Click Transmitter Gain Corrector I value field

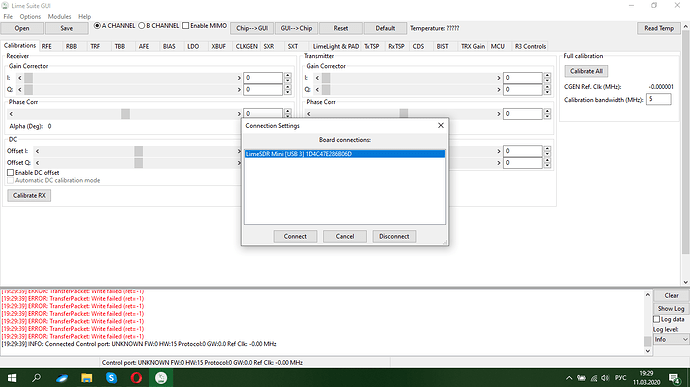click(x=523, y=78)
